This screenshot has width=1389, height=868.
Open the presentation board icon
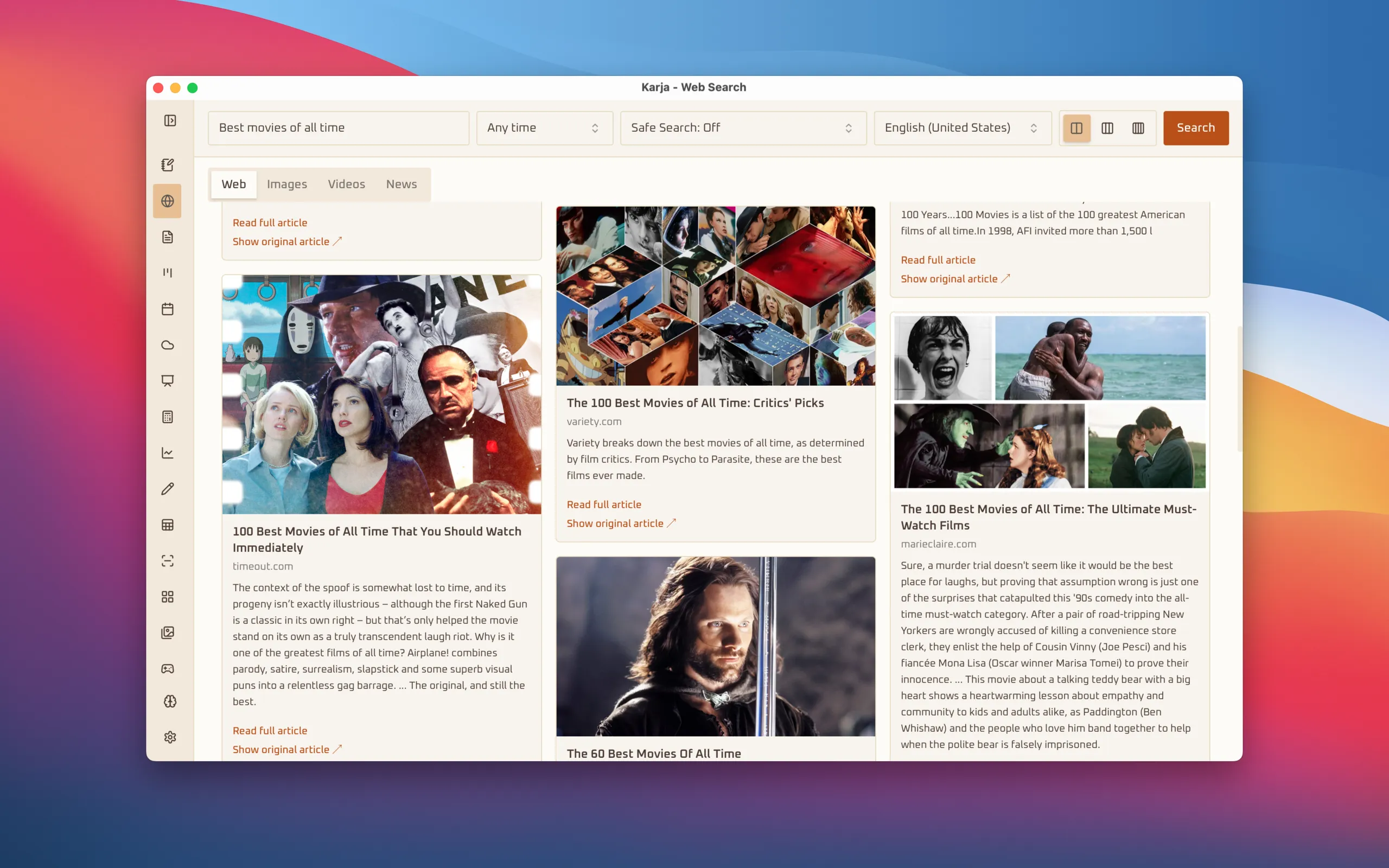(168, 381)
